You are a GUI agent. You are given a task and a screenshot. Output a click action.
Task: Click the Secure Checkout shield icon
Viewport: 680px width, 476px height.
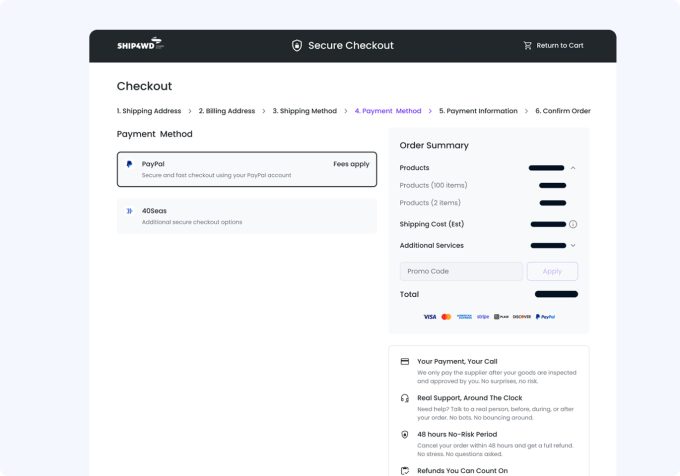tap(297, 46)
